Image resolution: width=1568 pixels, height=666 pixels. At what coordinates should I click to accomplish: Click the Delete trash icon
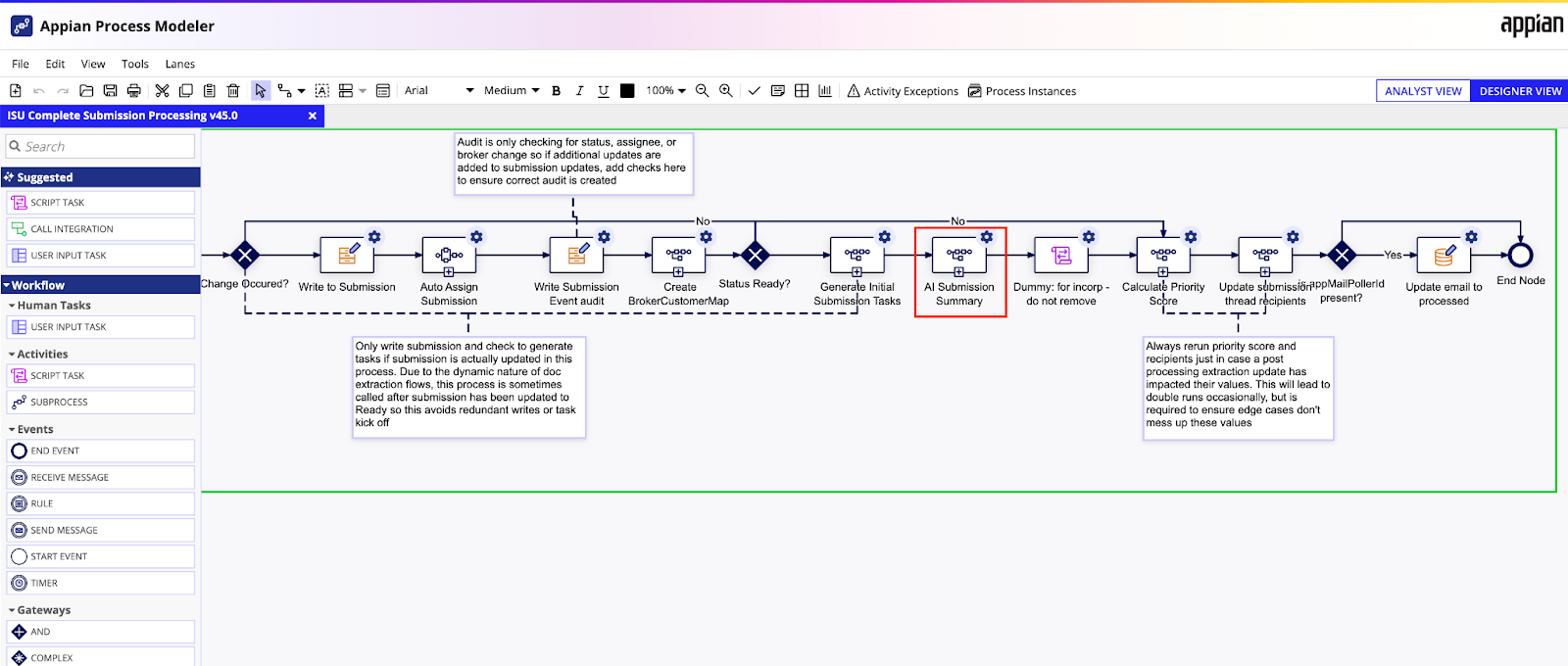point(233,91)
